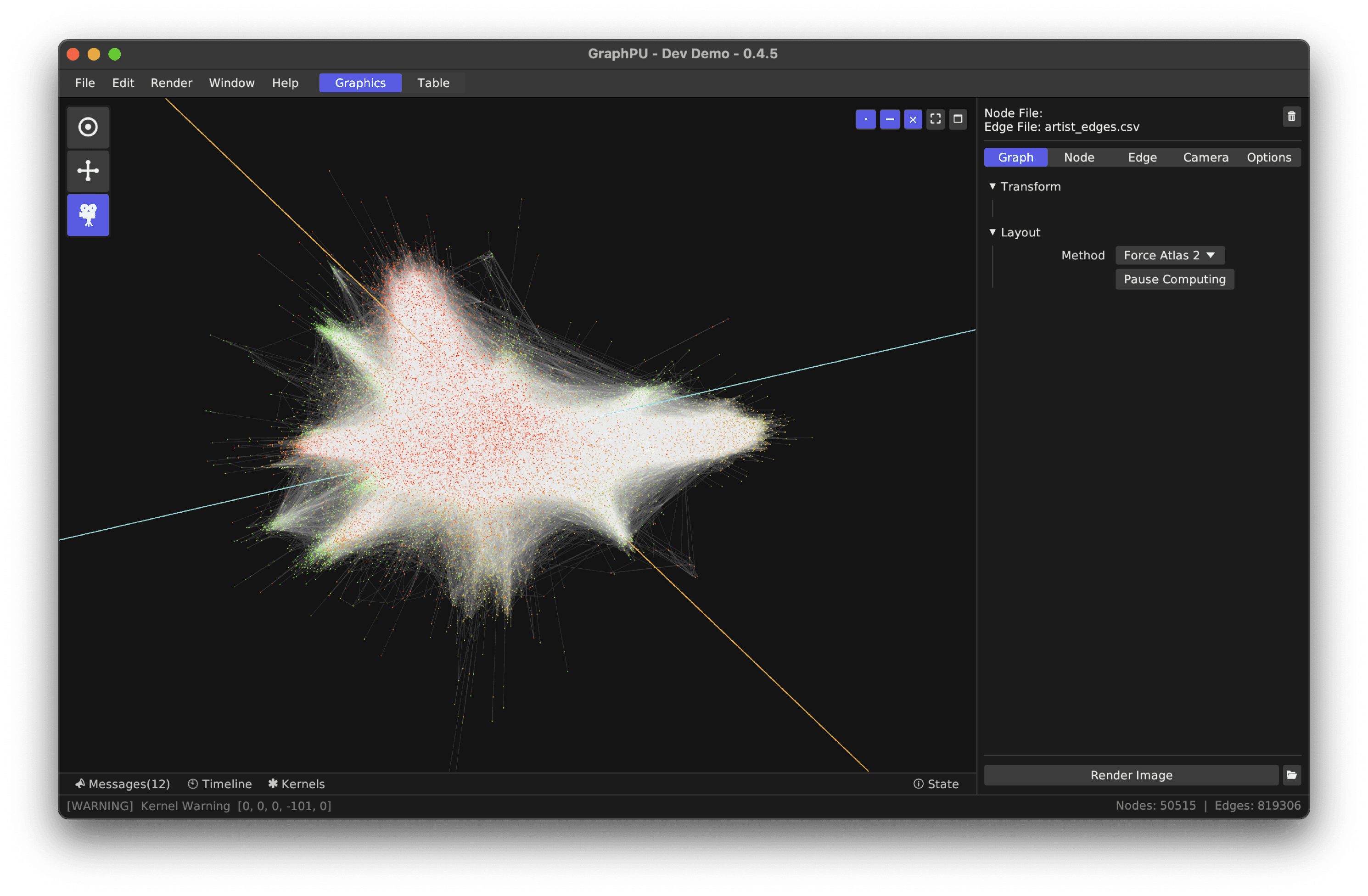Screen dimensions: 1368x896
Task: Activate the move cross-arrows tool
Action: point(88,171)
